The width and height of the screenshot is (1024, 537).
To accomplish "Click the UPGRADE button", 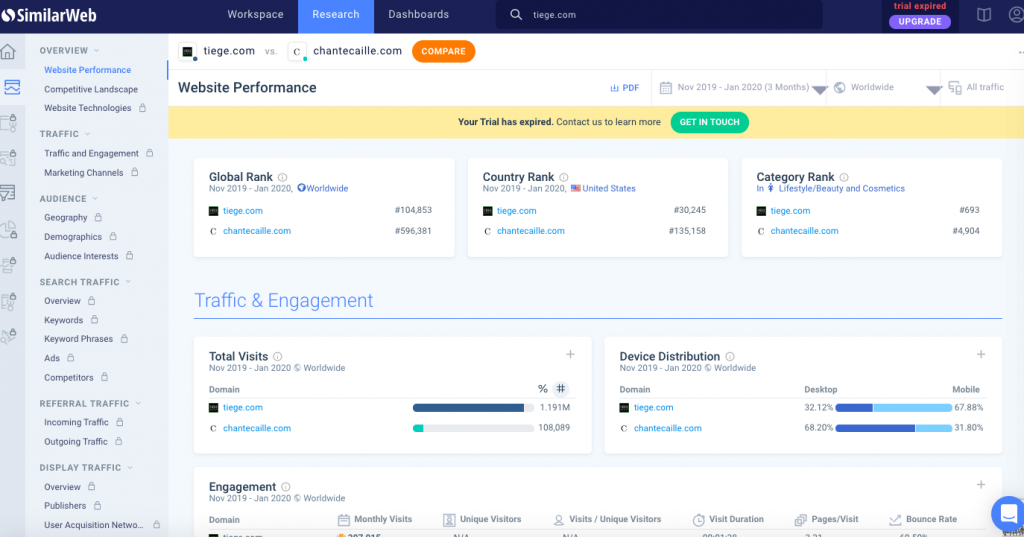I will pyautogui.click(x=920, y=22).
